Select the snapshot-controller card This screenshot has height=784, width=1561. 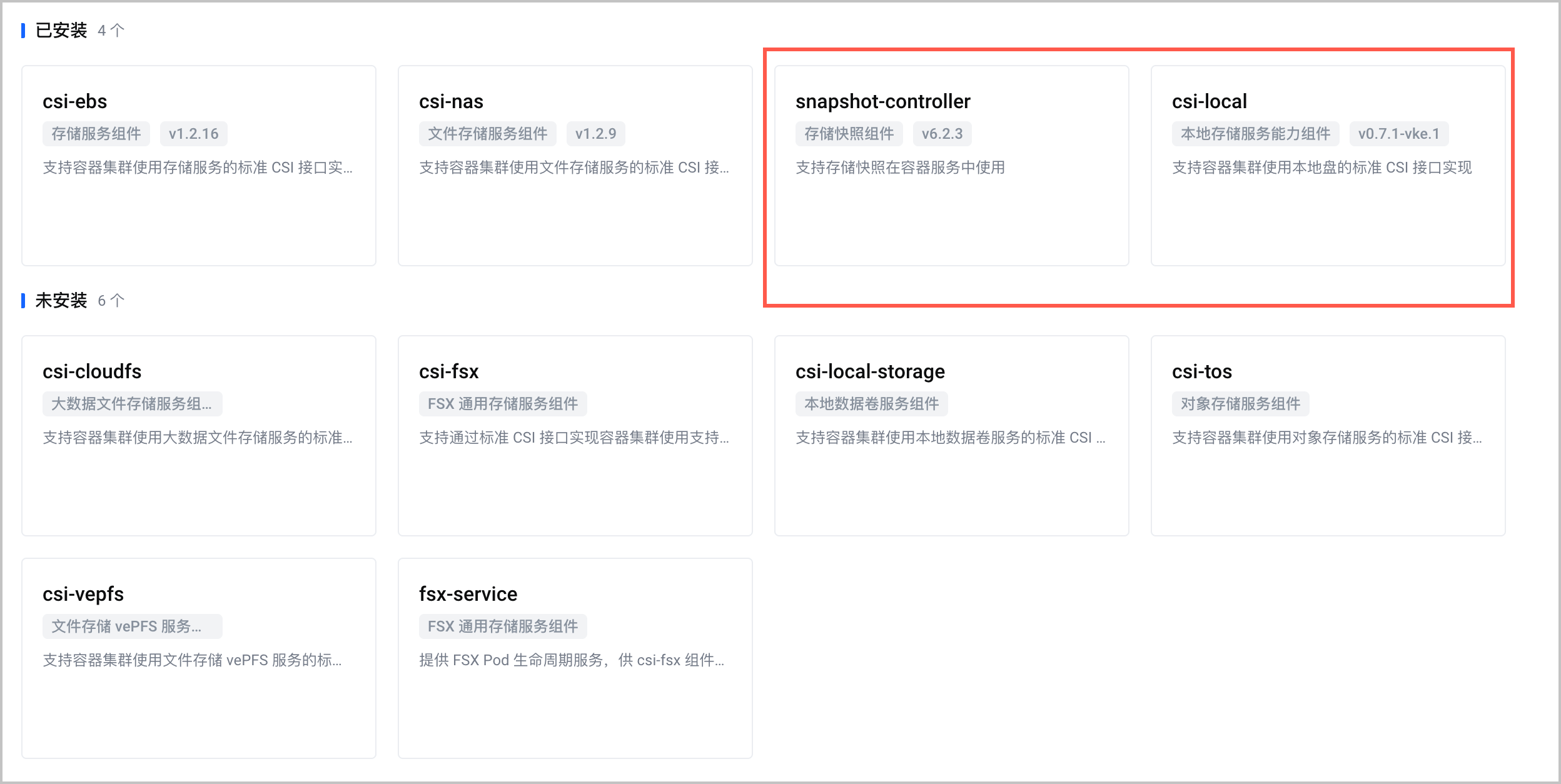(x=952, y=166)
